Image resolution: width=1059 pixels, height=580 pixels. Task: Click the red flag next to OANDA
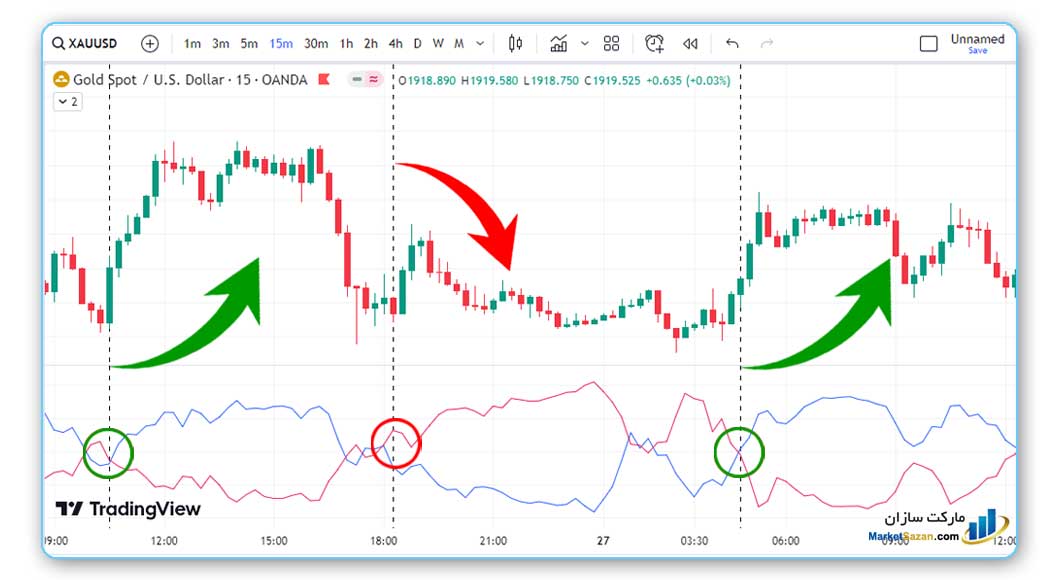coord(324,79)
